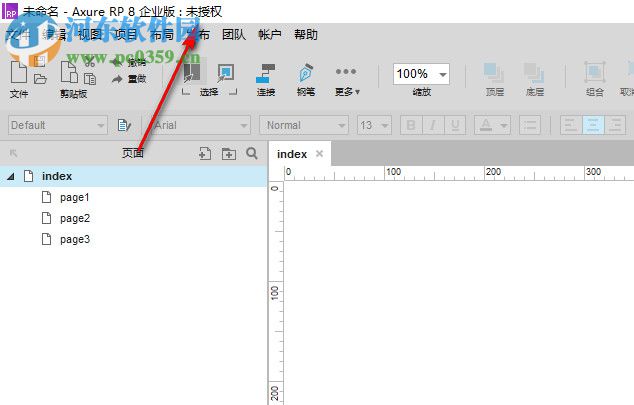This screenshot has height=405, width=634.
Task: Select page2 in the Pages tree
Action: click(75, 218)
